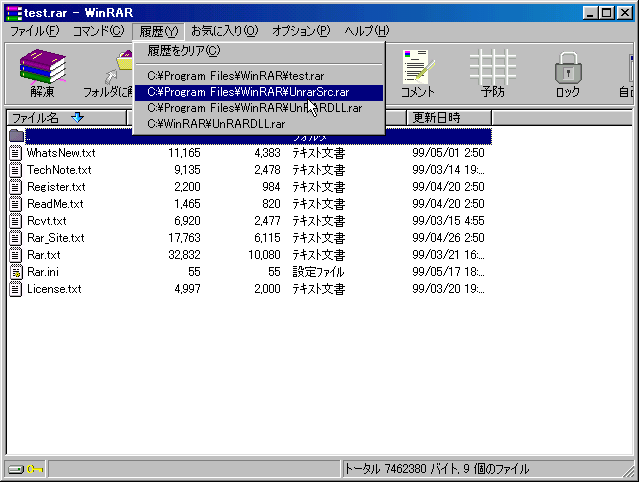Sort by the ファイル名 column header
The width and height of the screenshot is (639, 482).
tap(67, 118)
